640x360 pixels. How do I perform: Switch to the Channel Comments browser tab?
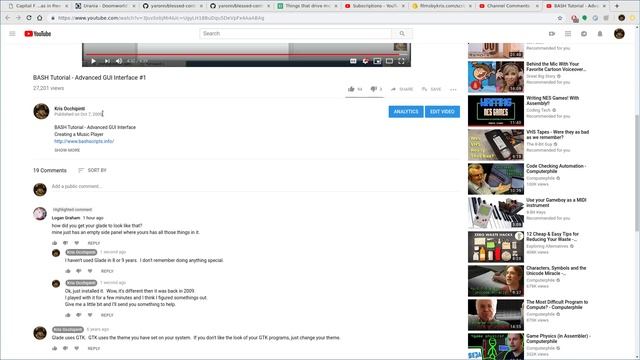point(509,6)
